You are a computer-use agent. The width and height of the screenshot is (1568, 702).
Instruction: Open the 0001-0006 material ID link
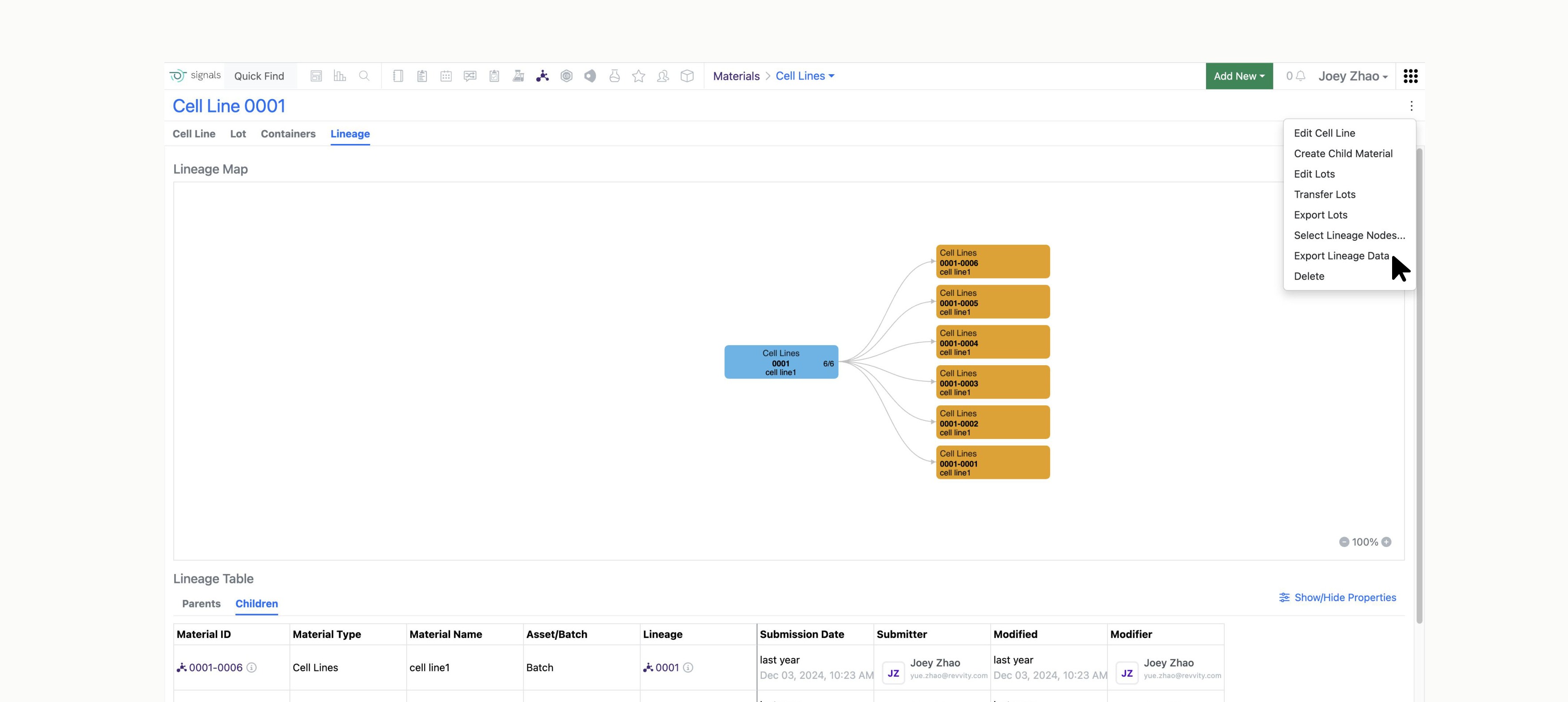click(x=215, y=667)
